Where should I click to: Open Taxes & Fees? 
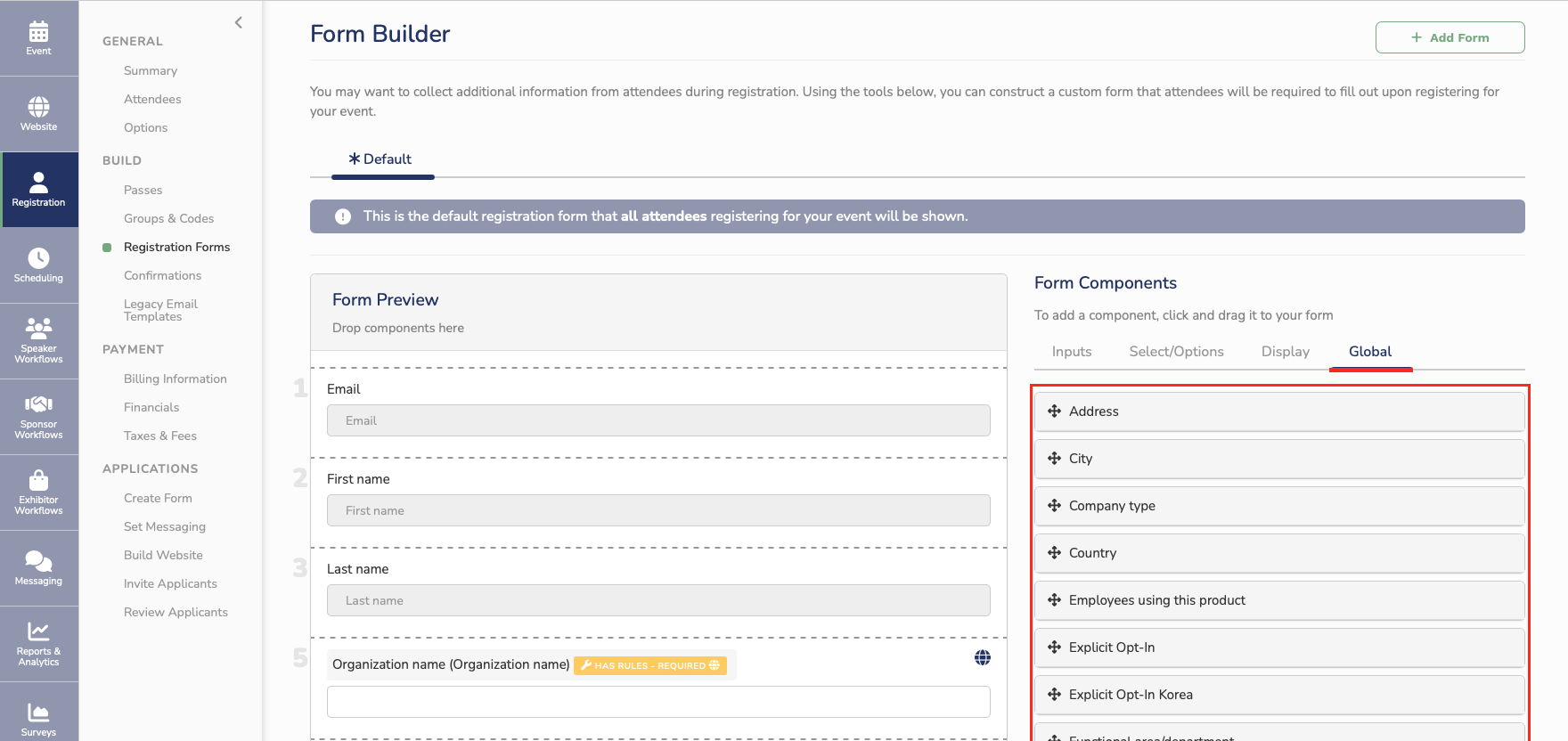click(x=160, y=436)
